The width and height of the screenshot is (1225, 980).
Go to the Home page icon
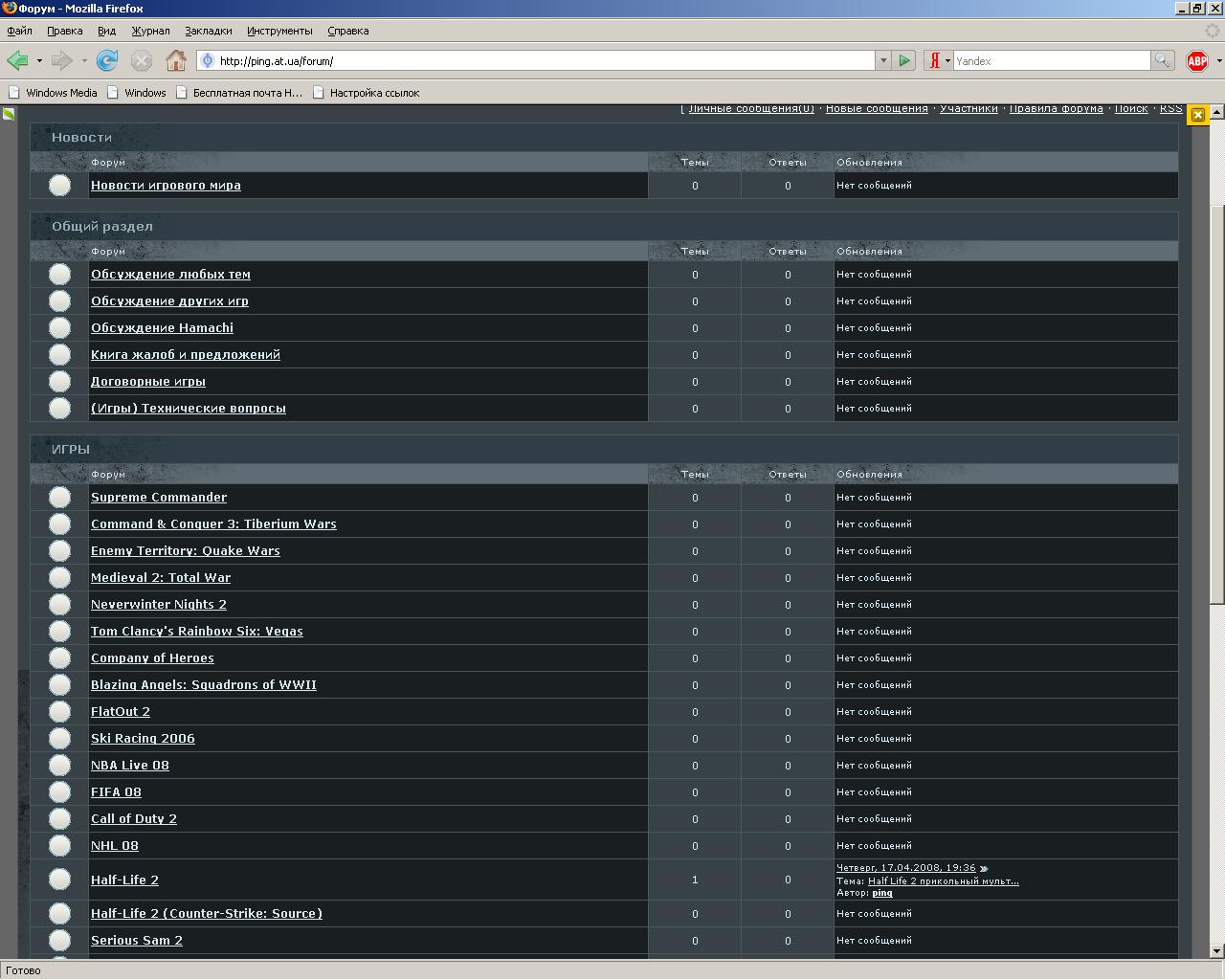tap(176, 61)
